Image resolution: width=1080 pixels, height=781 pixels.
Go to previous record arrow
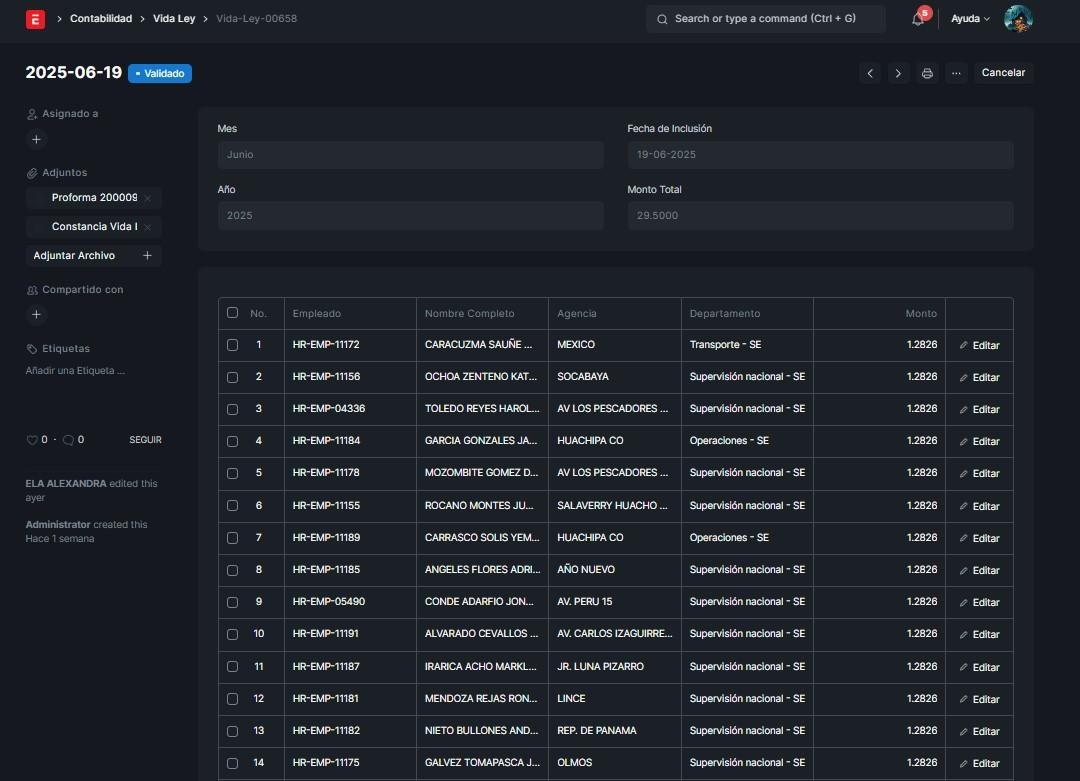pos(870,73)
